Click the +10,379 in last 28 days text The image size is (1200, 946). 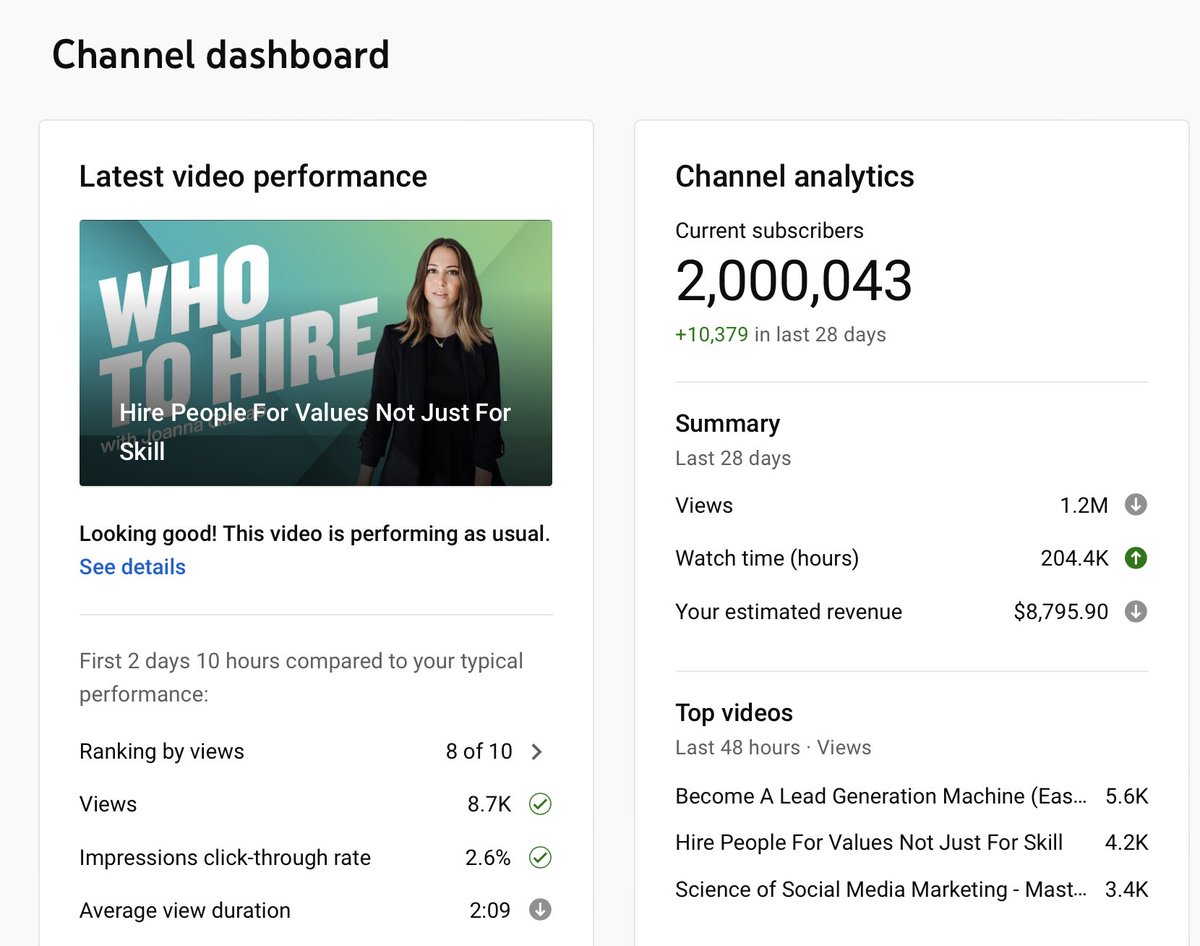[781, 334]
